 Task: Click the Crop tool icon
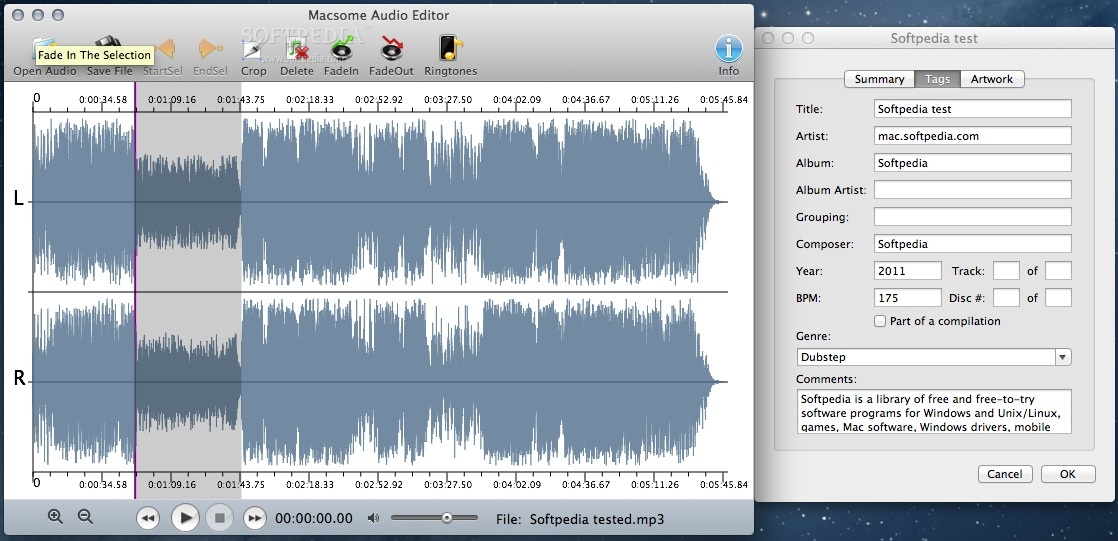253,50
